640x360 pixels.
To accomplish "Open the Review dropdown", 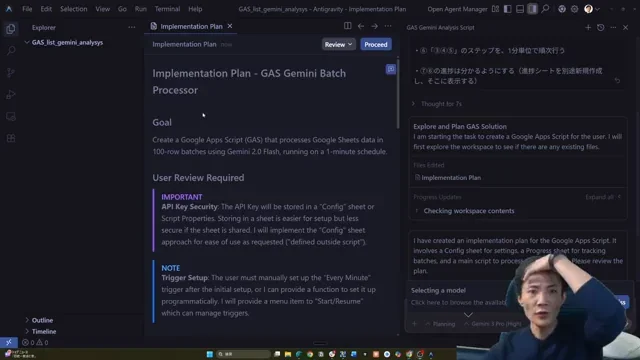I will (x=338, y=44).
